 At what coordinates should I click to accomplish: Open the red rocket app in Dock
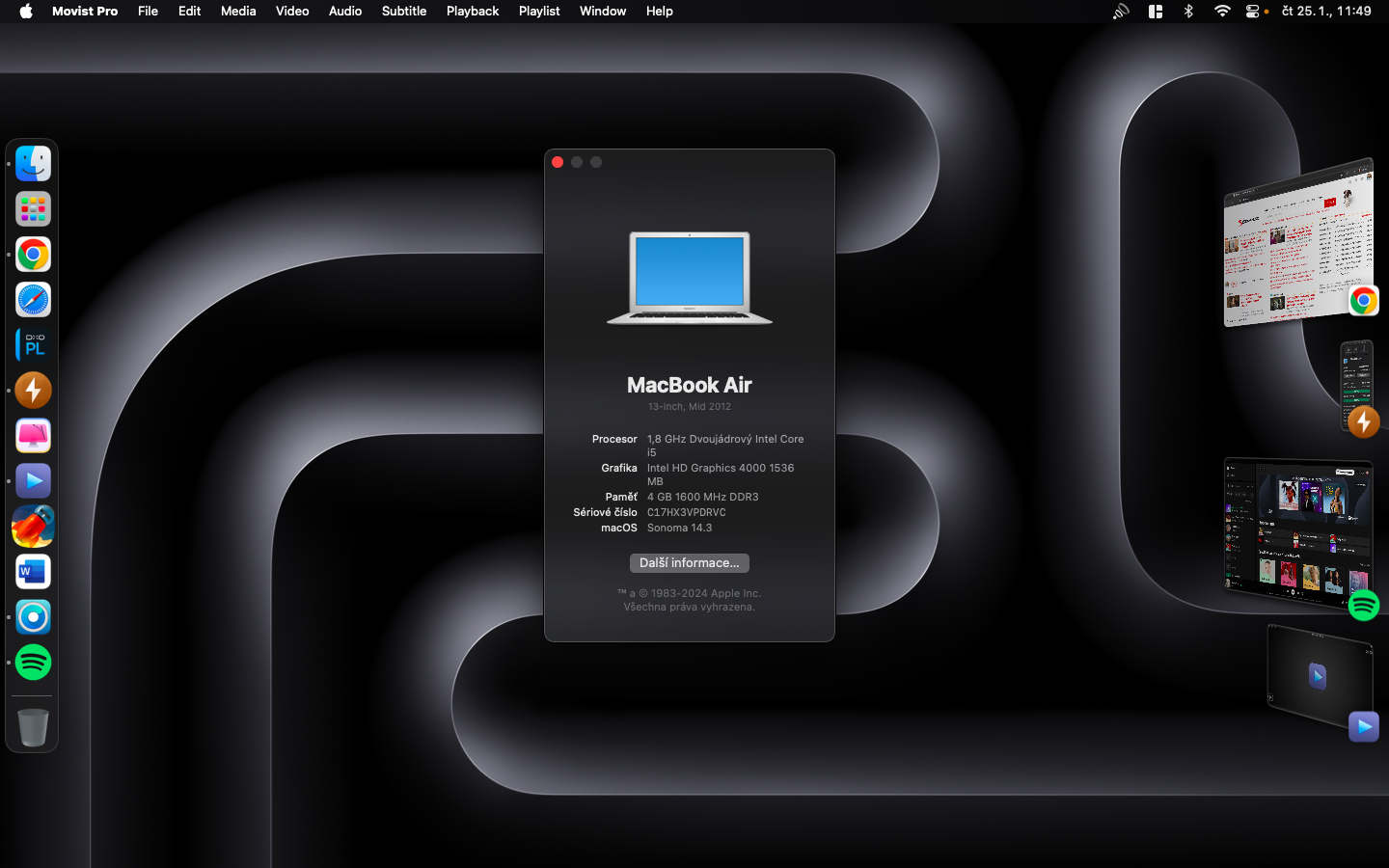(33, 527)
